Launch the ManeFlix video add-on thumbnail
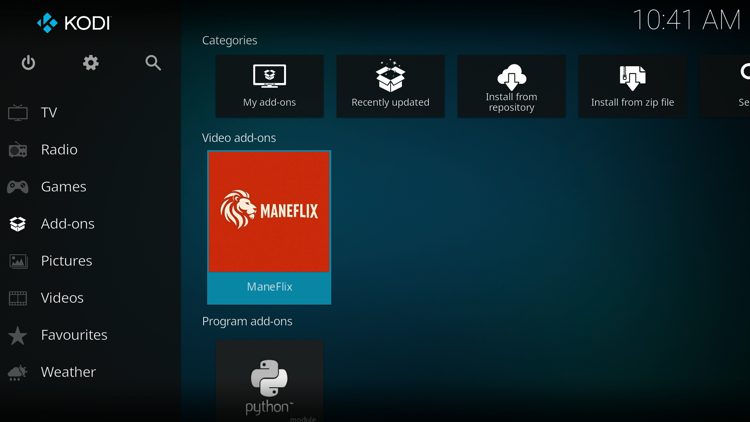This screenshot has height=422, width=750. [x=269, y=211]
